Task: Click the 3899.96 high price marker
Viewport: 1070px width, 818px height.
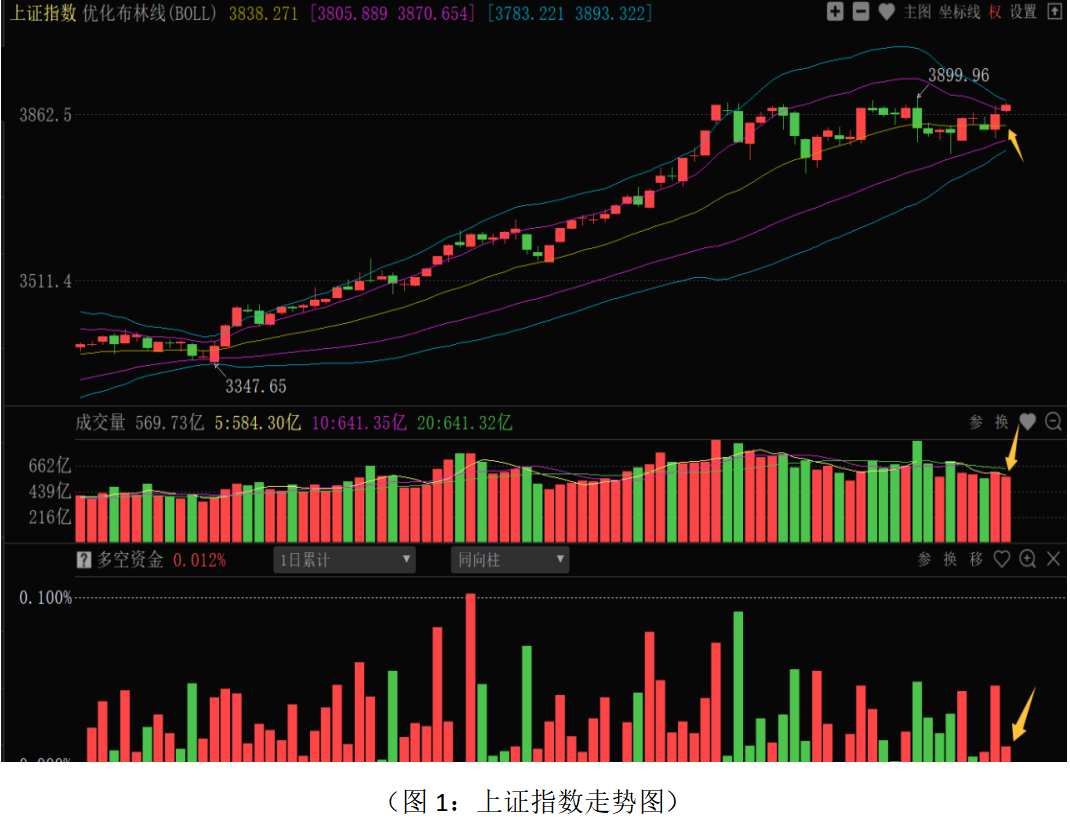Action: [958, 76]
